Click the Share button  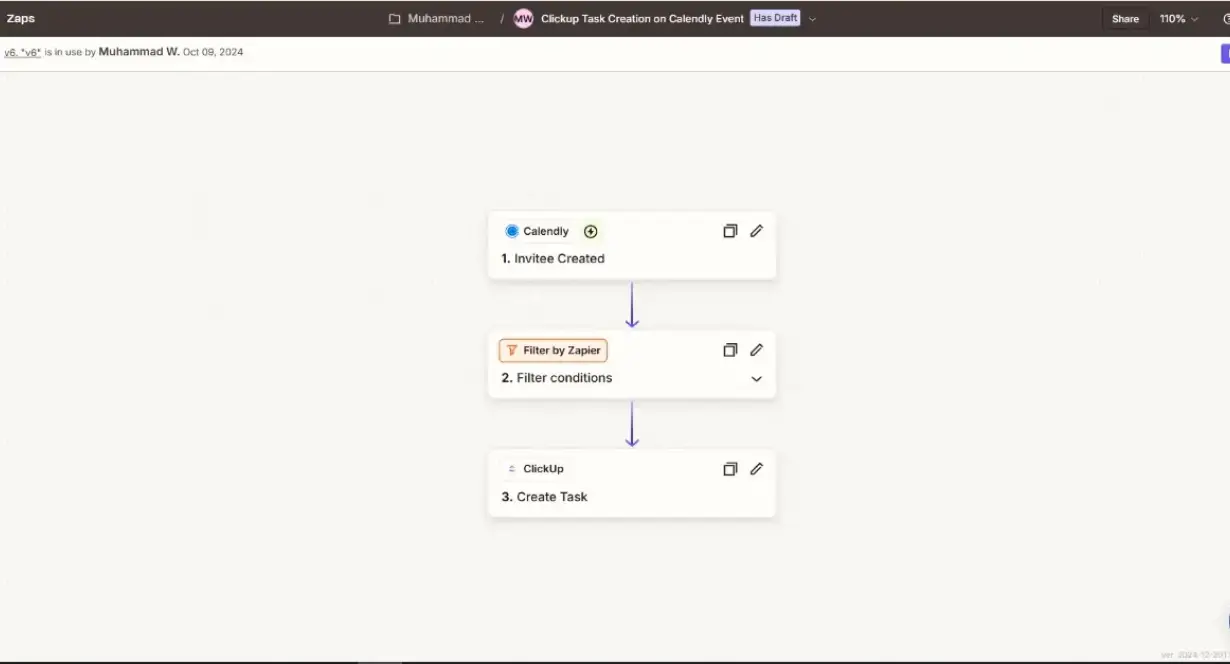click(x=1125, y=19)
